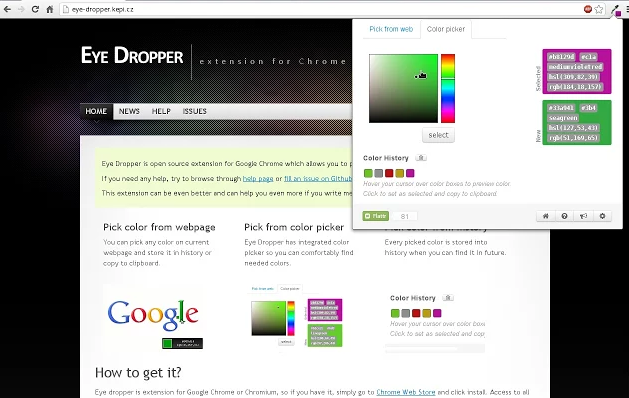Pick the green swatch in Color History
This screenshot has height=398, width=629.
368,173
